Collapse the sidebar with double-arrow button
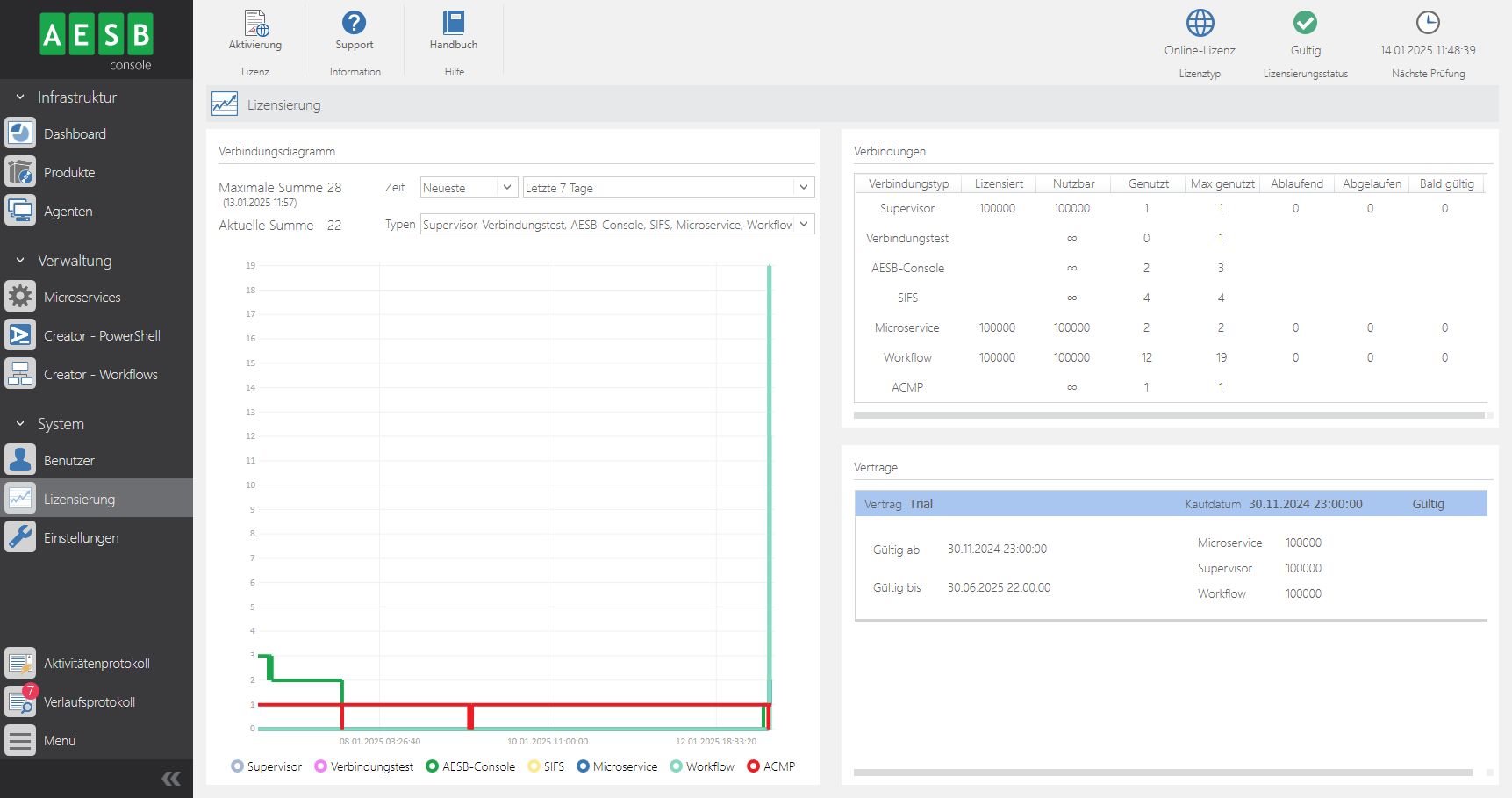This screenshot has width=1512, height=798. [171, 779]
